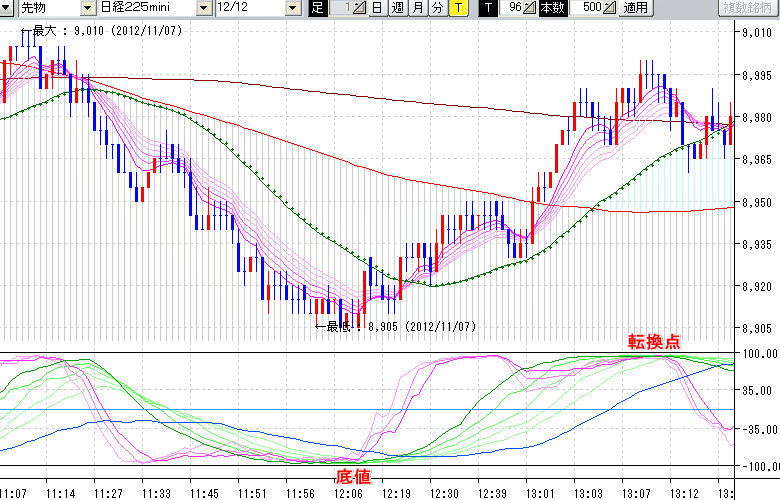Screen dimensions: 780x500
Task: Open the leftmost dropdown arrow in toolbar
Action: (x=8, y=8)
